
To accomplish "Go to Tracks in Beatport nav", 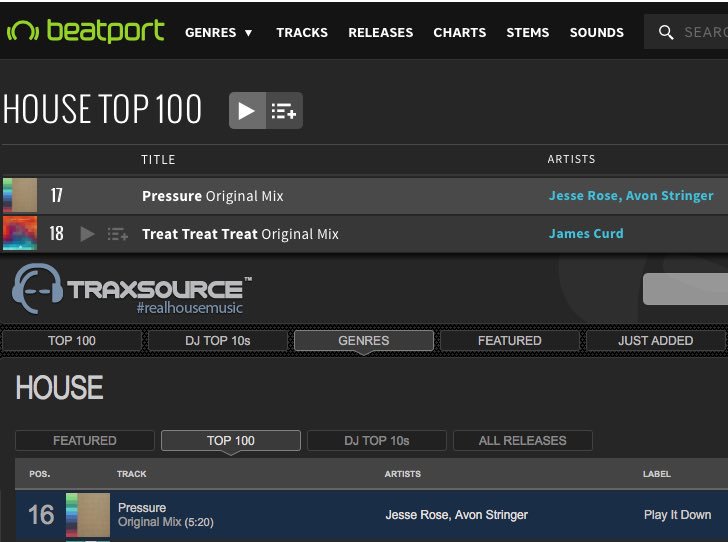I will pos(302,33).
